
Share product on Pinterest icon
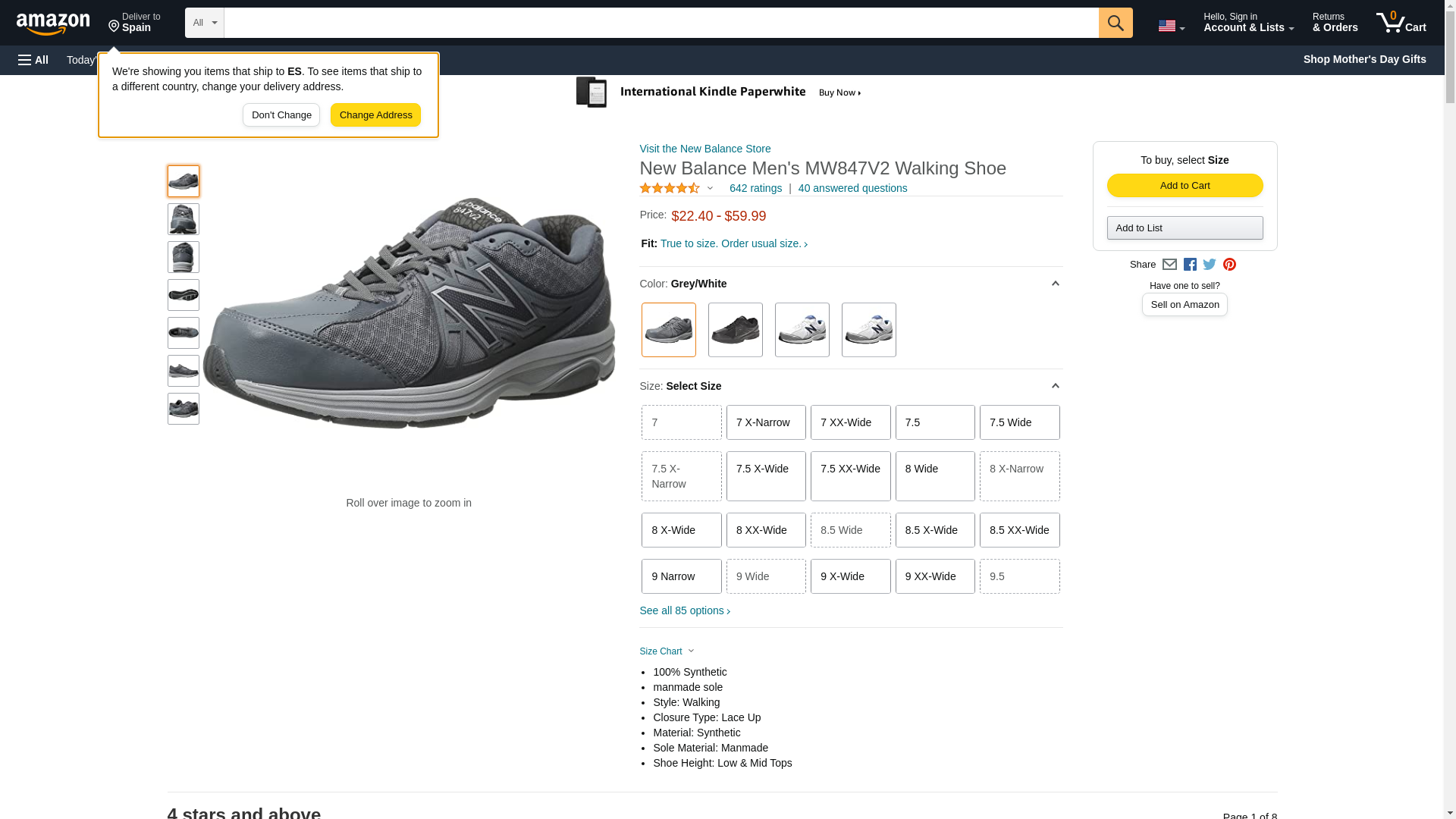pyautogui.click(x=1229, y=265)
